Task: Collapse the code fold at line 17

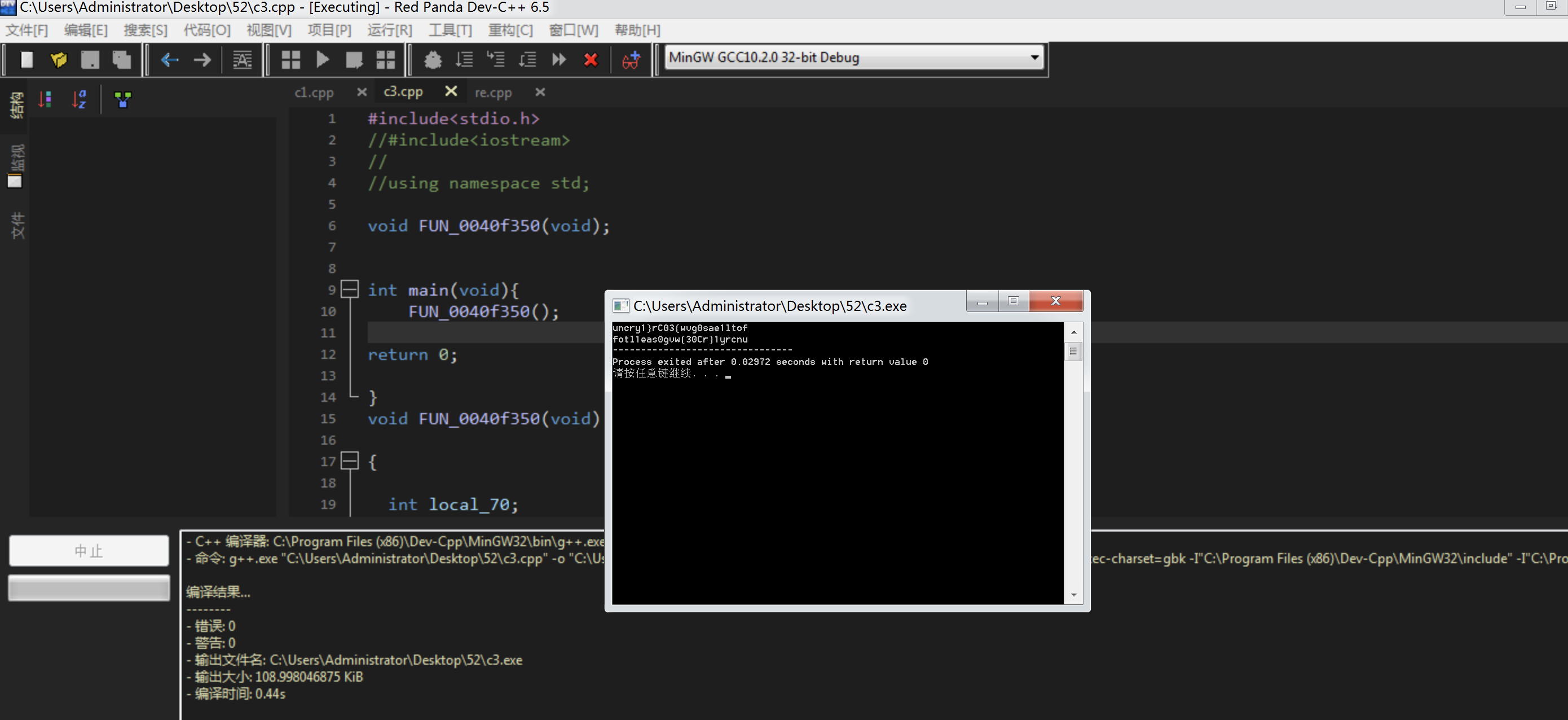Action: [349, 460]
